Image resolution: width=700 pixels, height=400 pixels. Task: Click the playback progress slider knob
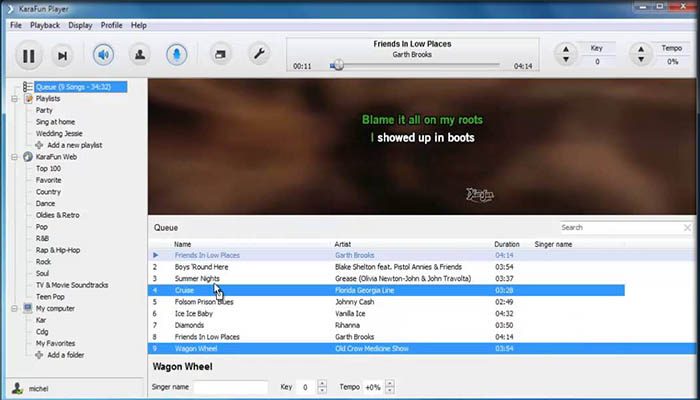click(338, 65)
